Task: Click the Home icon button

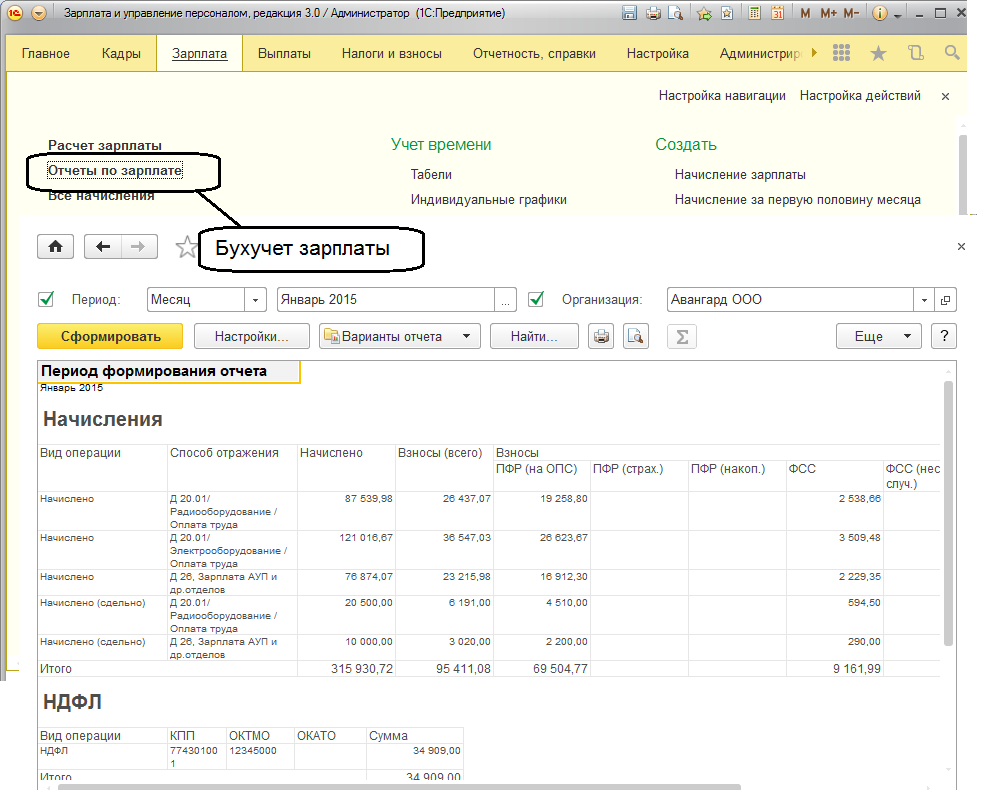Action: click(x=55, y=247)
